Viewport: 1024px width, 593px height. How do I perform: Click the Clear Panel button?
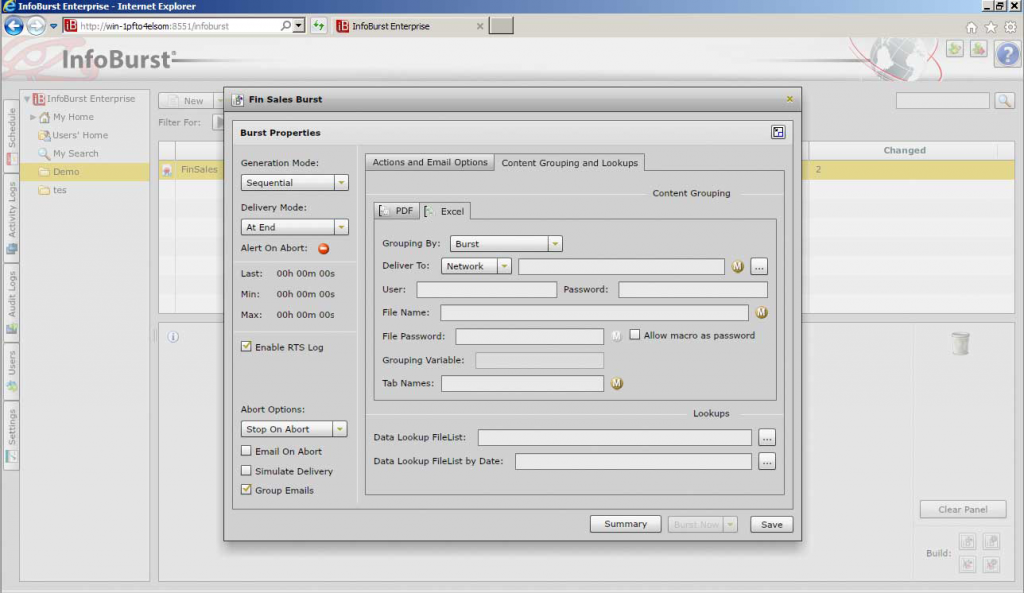point(963,509)
